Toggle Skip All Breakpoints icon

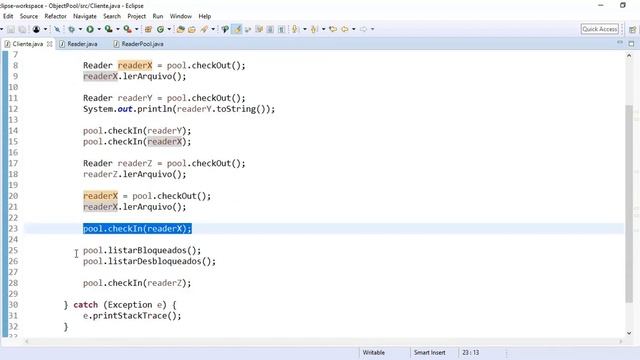tap(57, 29)
